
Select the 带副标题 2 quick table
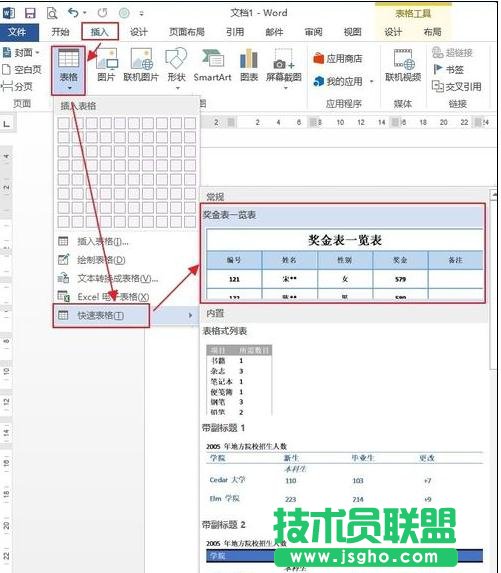click(x=344, y=555)
